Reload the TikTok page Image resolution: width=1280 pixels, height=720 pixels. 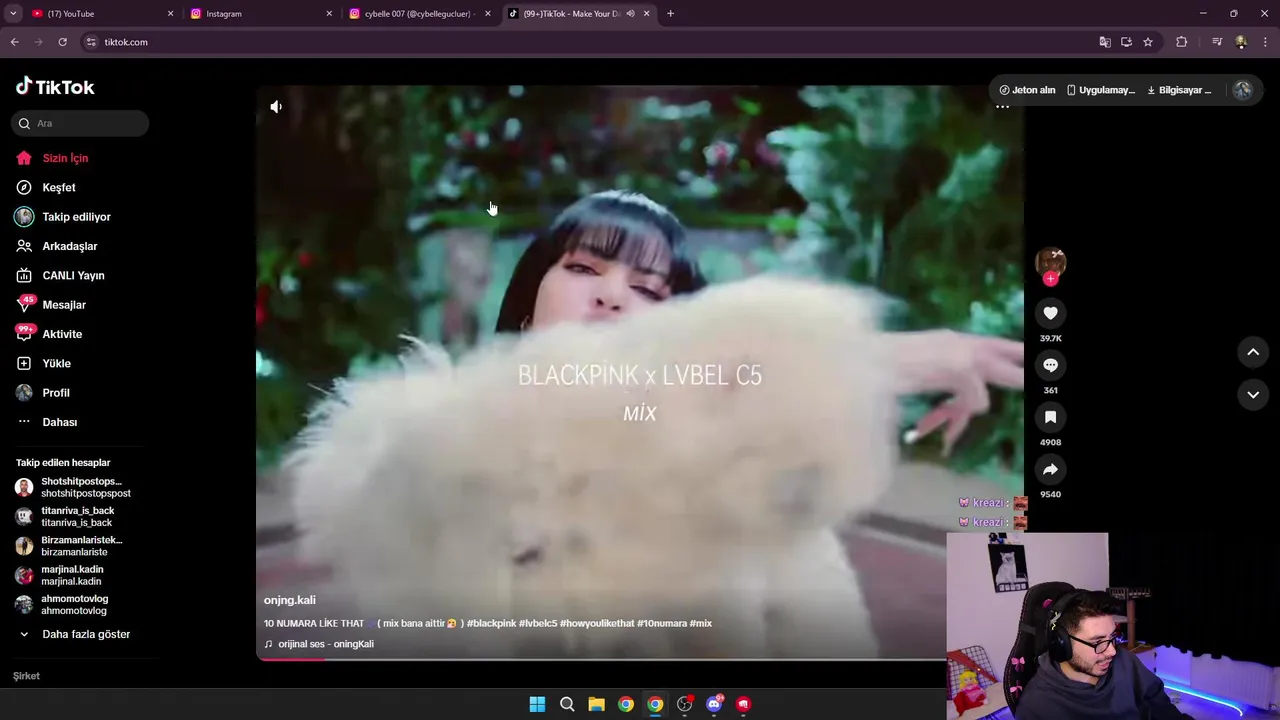pyautogui.click(x=62, y=42)
